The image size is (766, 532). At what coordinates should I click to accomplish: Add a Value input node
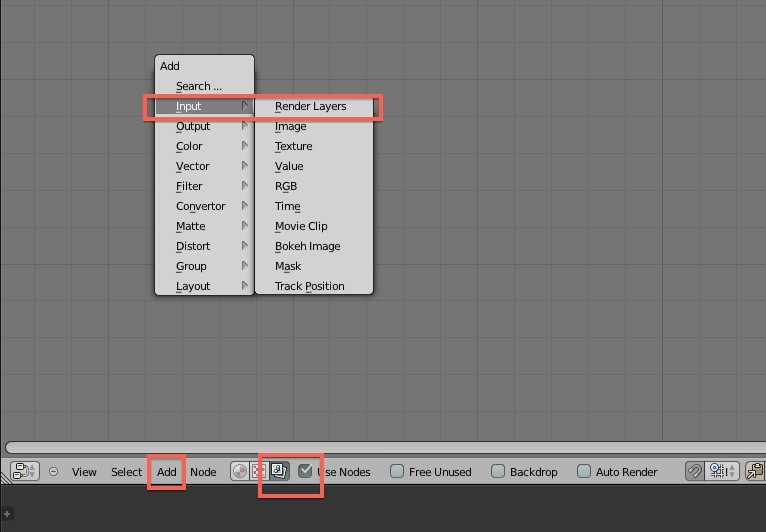pyautogui.click(x=314, y=166)
